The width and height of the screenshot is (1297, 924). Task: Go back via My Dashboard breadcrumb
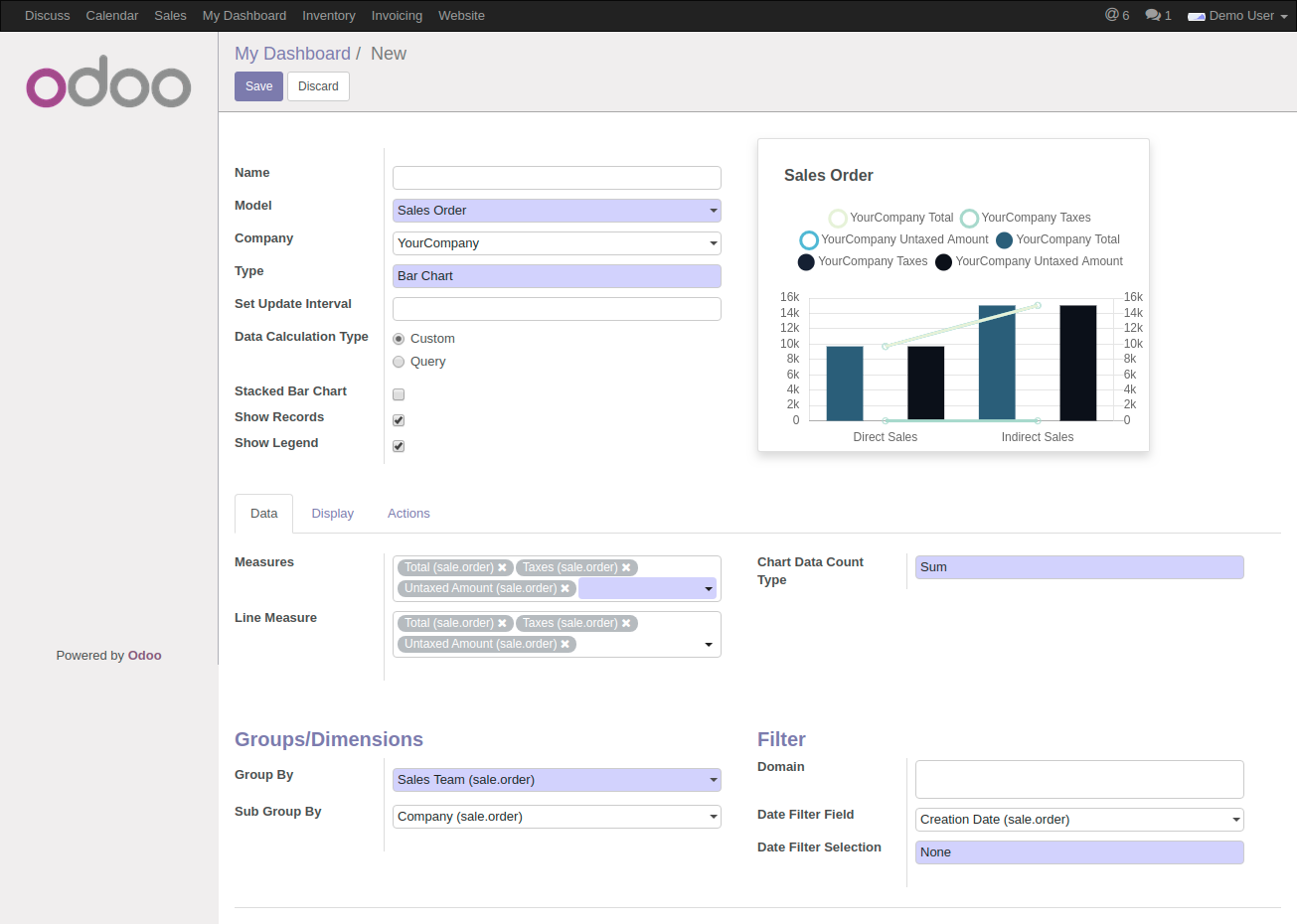[292, 54]
